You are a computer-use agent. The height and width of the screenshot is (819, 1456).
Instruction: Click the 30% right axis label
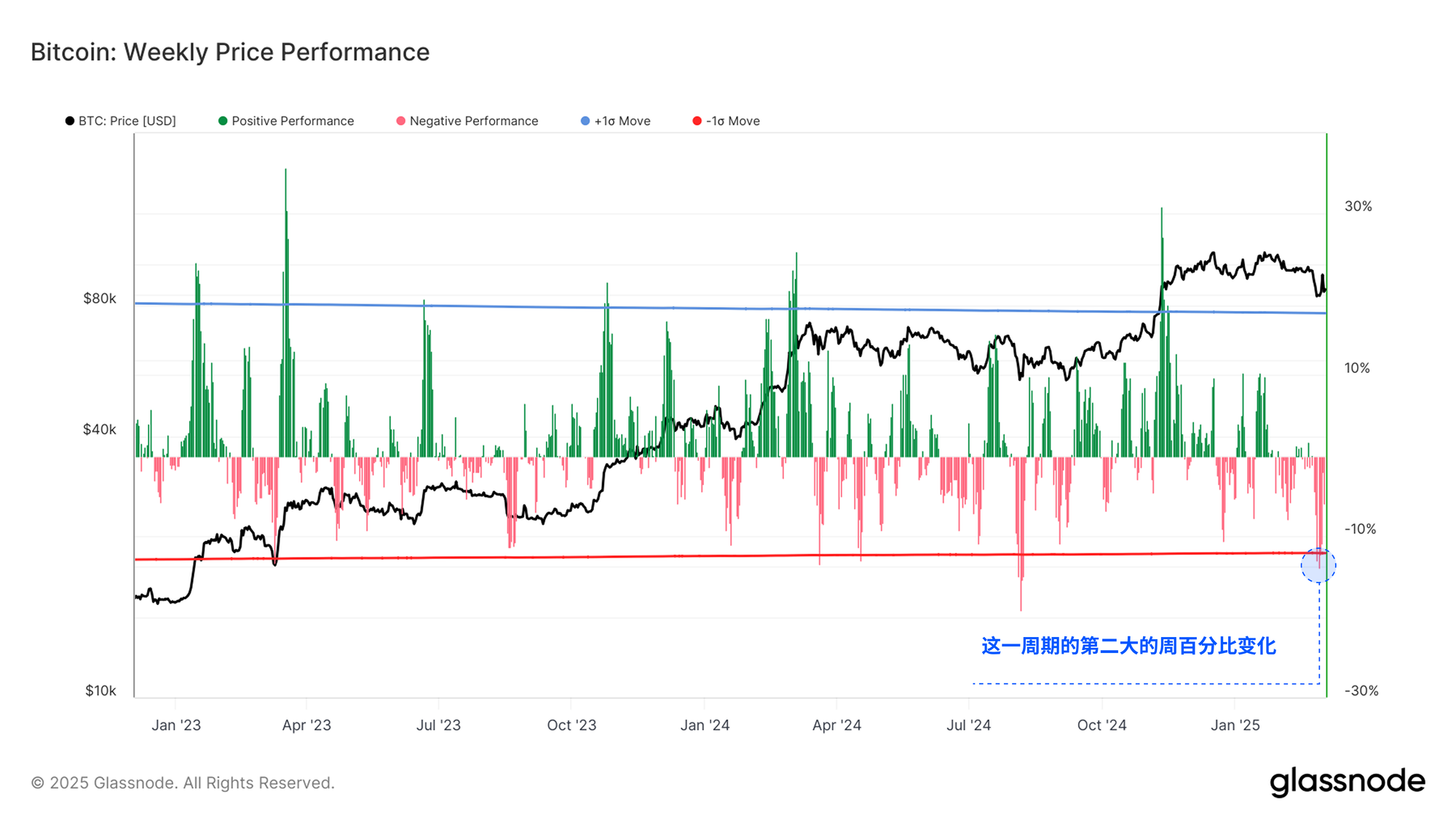(1358, 207)
